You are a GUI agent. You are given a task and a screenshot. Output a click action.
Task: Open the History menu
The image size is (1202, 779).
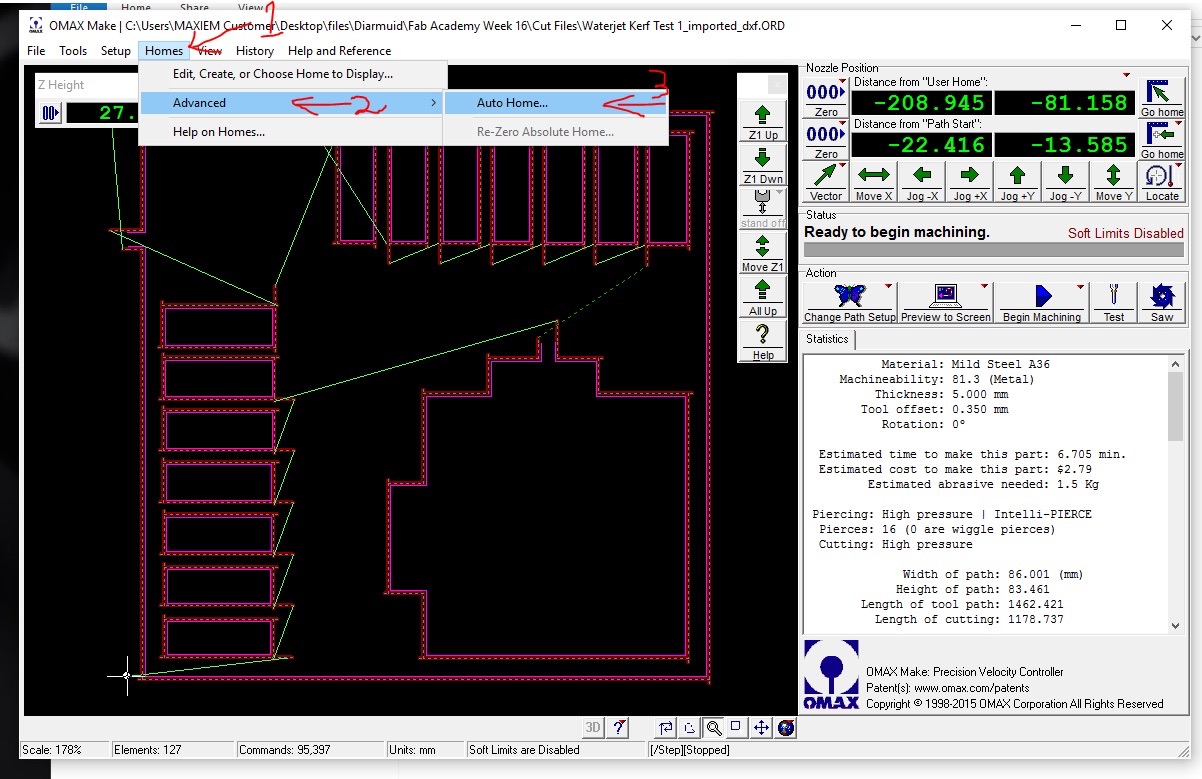point(255,51)
